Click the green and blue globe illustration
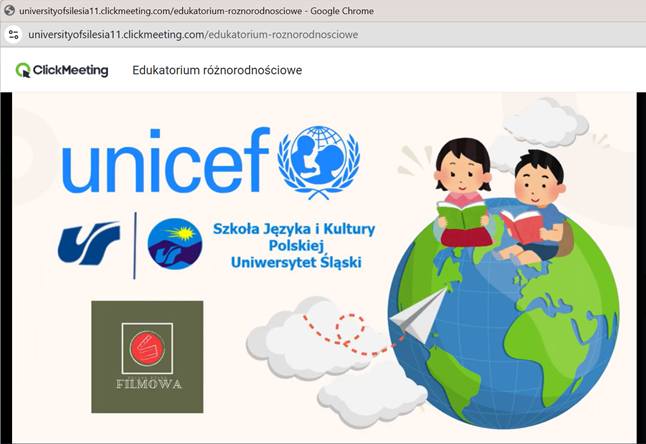646x444 pixels. [x=503, y=313]
